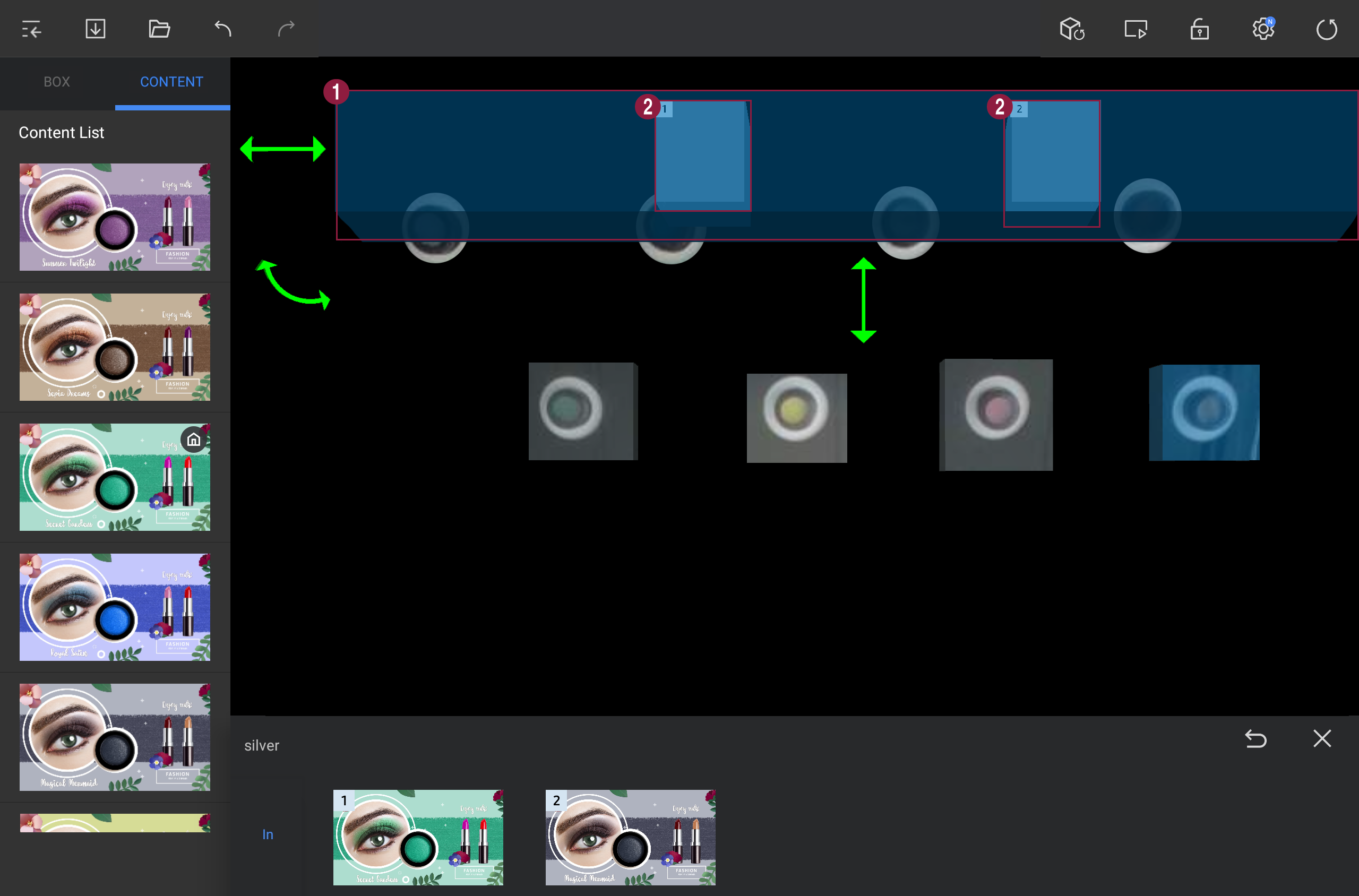1359x896 pixels.
Task: Switch to the CONTENT tab
Action: 171,82
